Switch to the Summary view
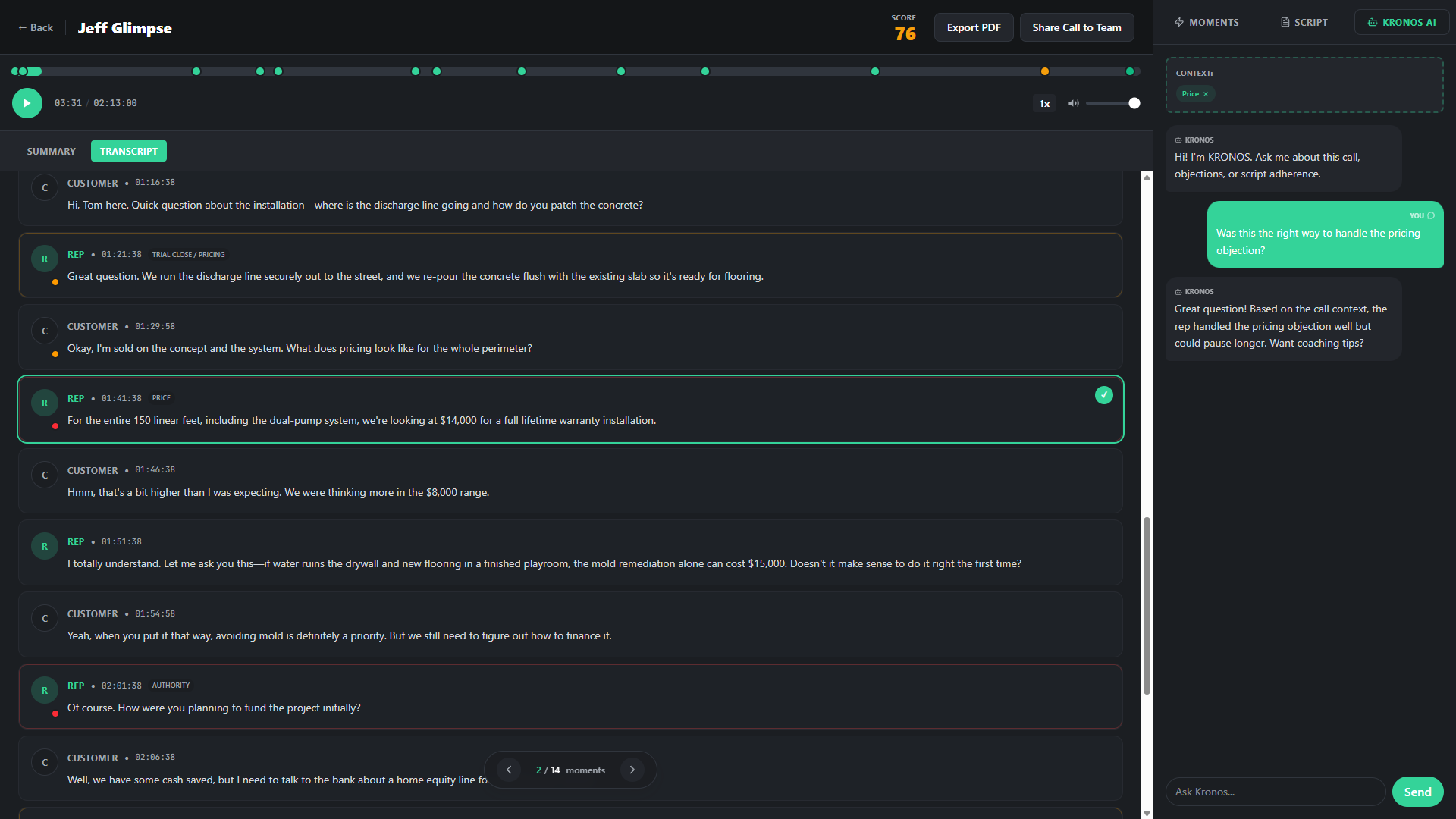This screenshot has height=819, width=1456. (x=51, y=151)
